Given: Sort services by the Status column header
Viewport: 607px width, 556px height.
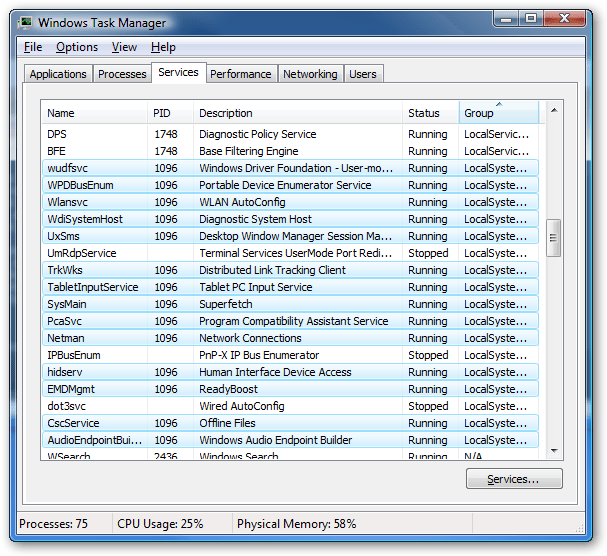Looking at the screenshot, I should pyautogui.click(x=431, y=113).
